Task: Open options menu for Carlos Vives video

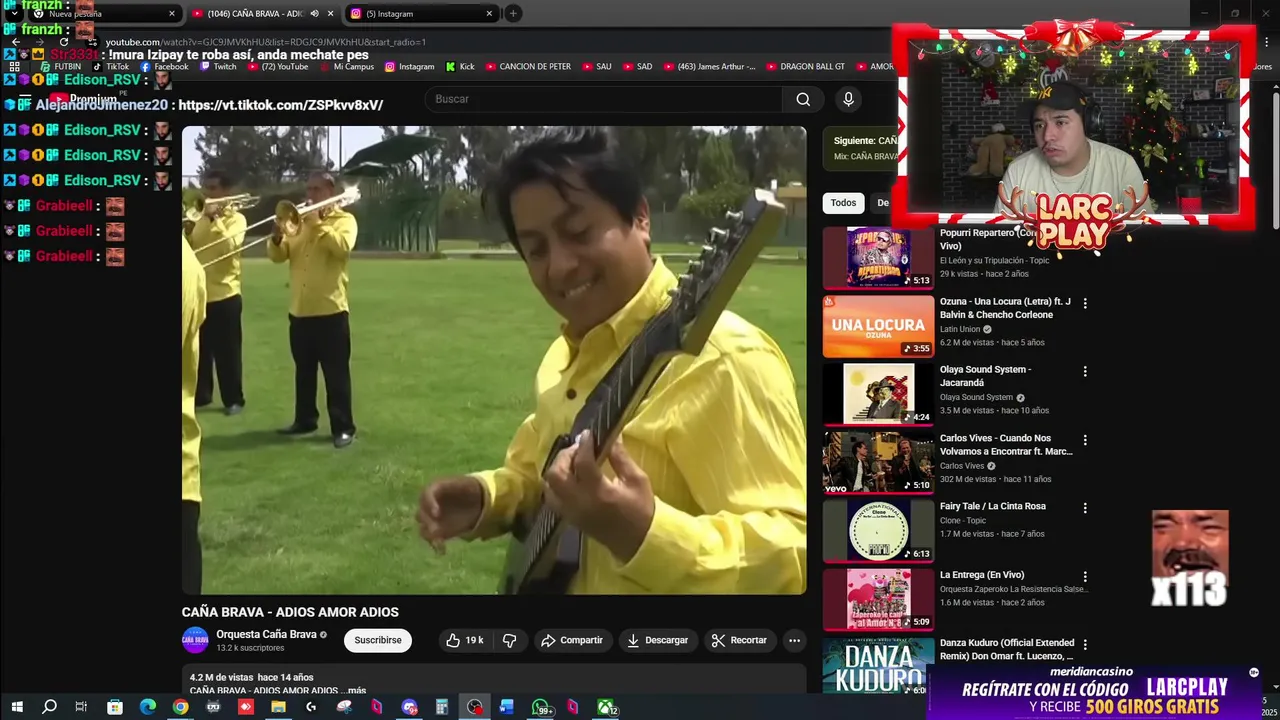Action: click(x=1085, y=440)
